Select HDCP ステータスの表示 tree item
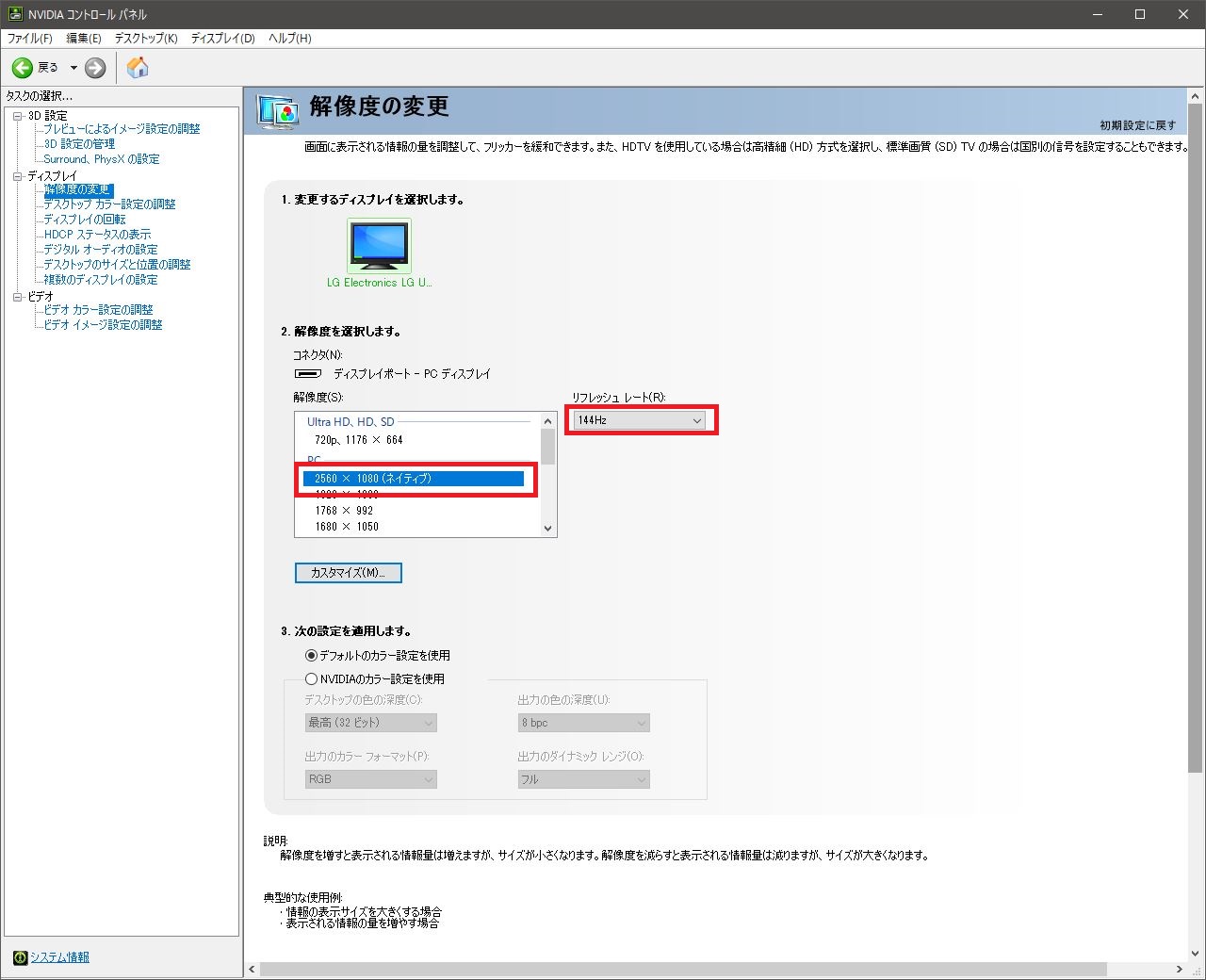Viewport: 1206px width, 980px height. [97, 235]
